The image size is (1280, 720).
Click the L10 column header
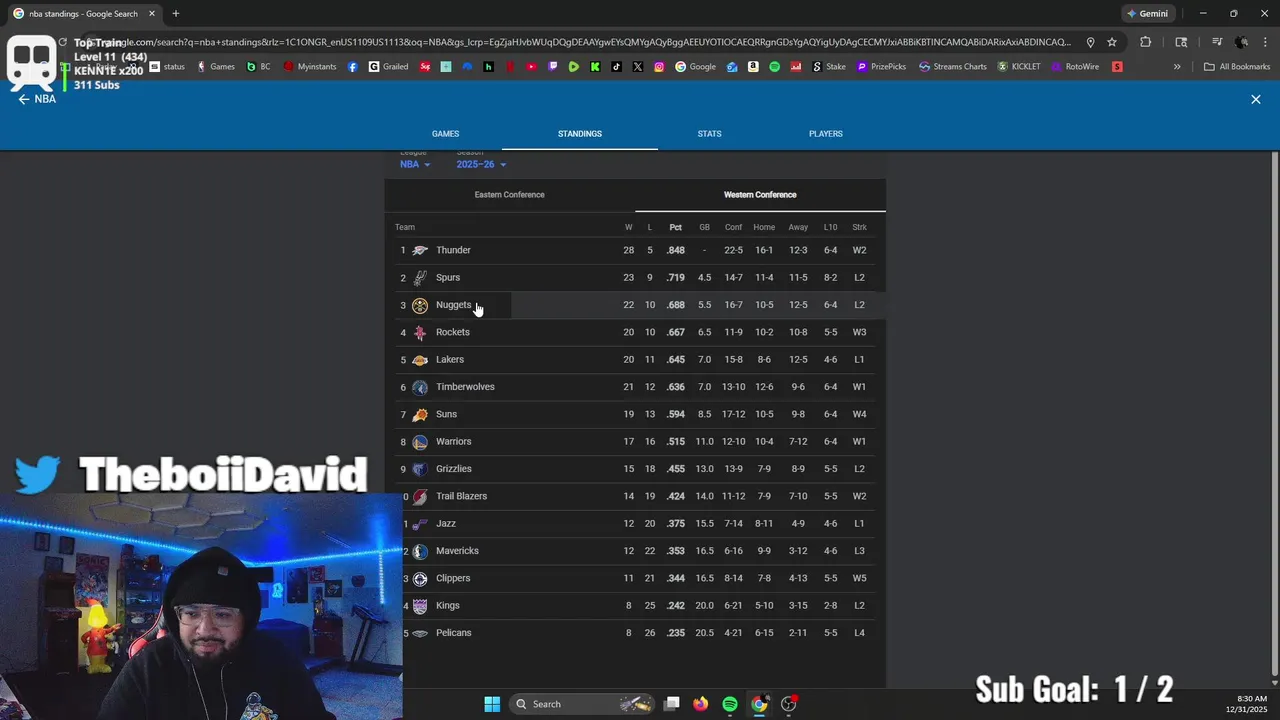tap(830, 227)
